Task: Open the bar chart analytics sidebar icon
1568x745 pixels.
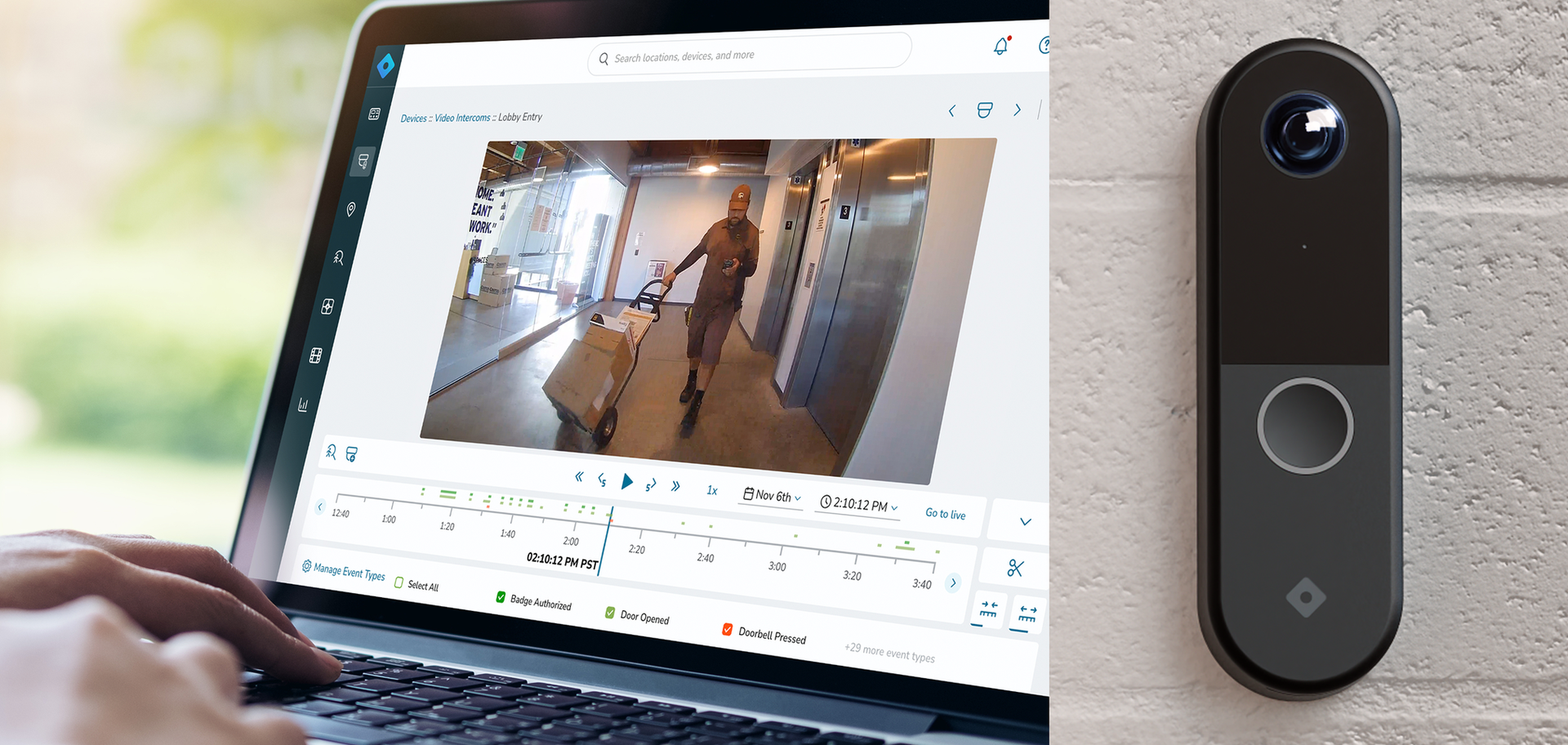Action: [303, 404]
